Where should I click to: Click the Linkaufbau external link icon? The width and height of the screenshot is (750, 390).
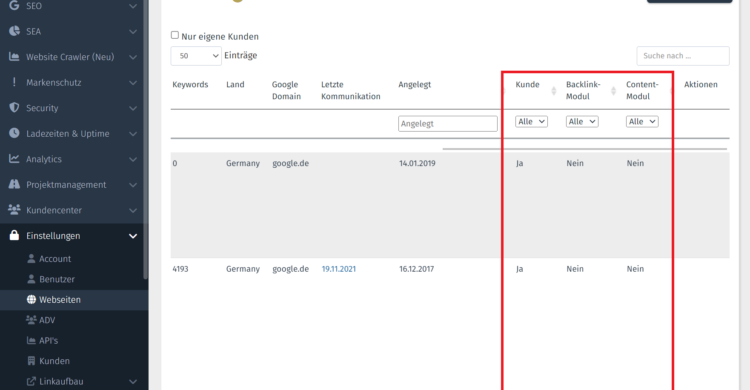pyautogui.click(x=31, y=381)
